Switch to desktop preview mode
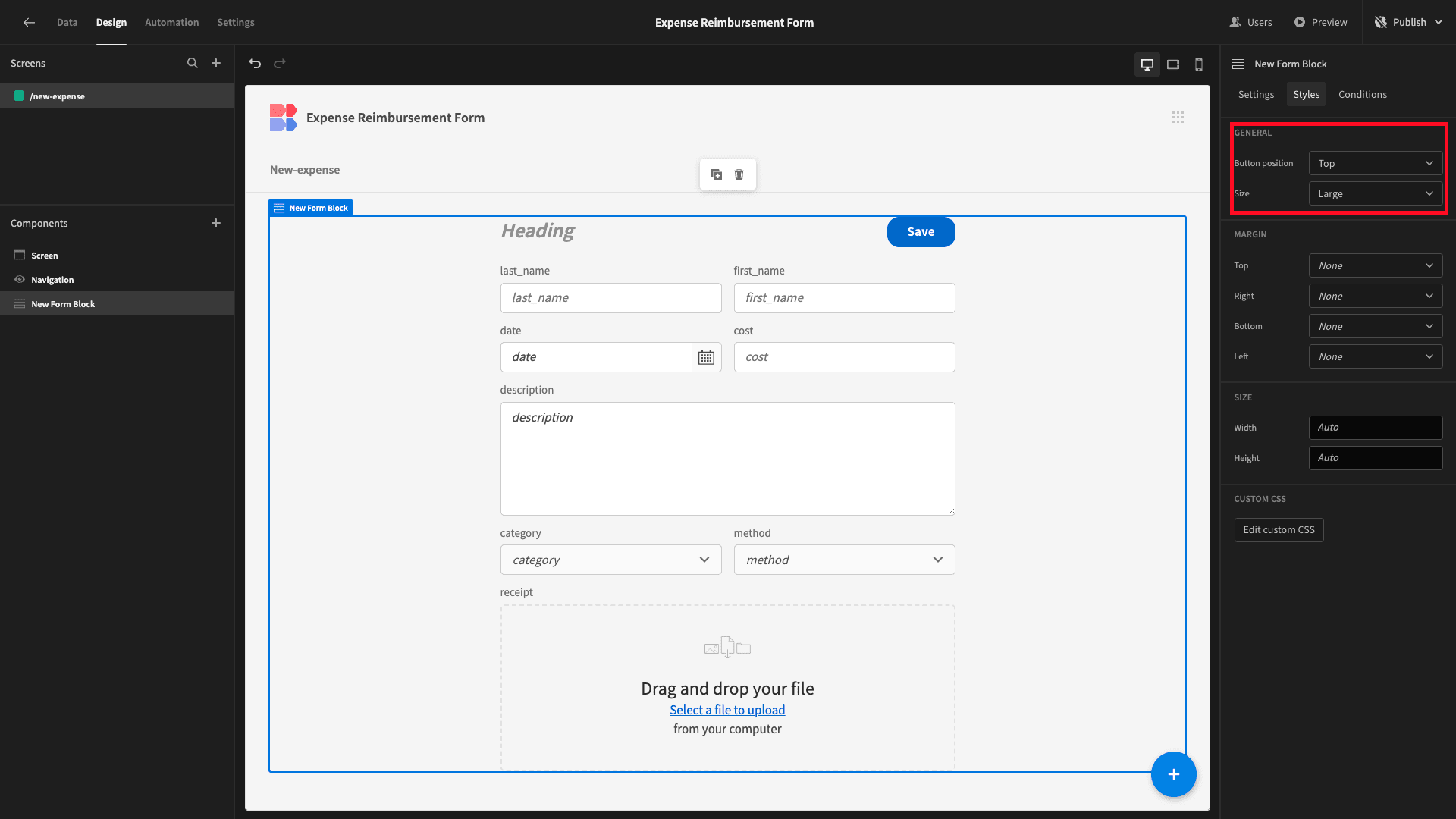The width and height of the screenshot is (1456, 819). point(1147,64)
